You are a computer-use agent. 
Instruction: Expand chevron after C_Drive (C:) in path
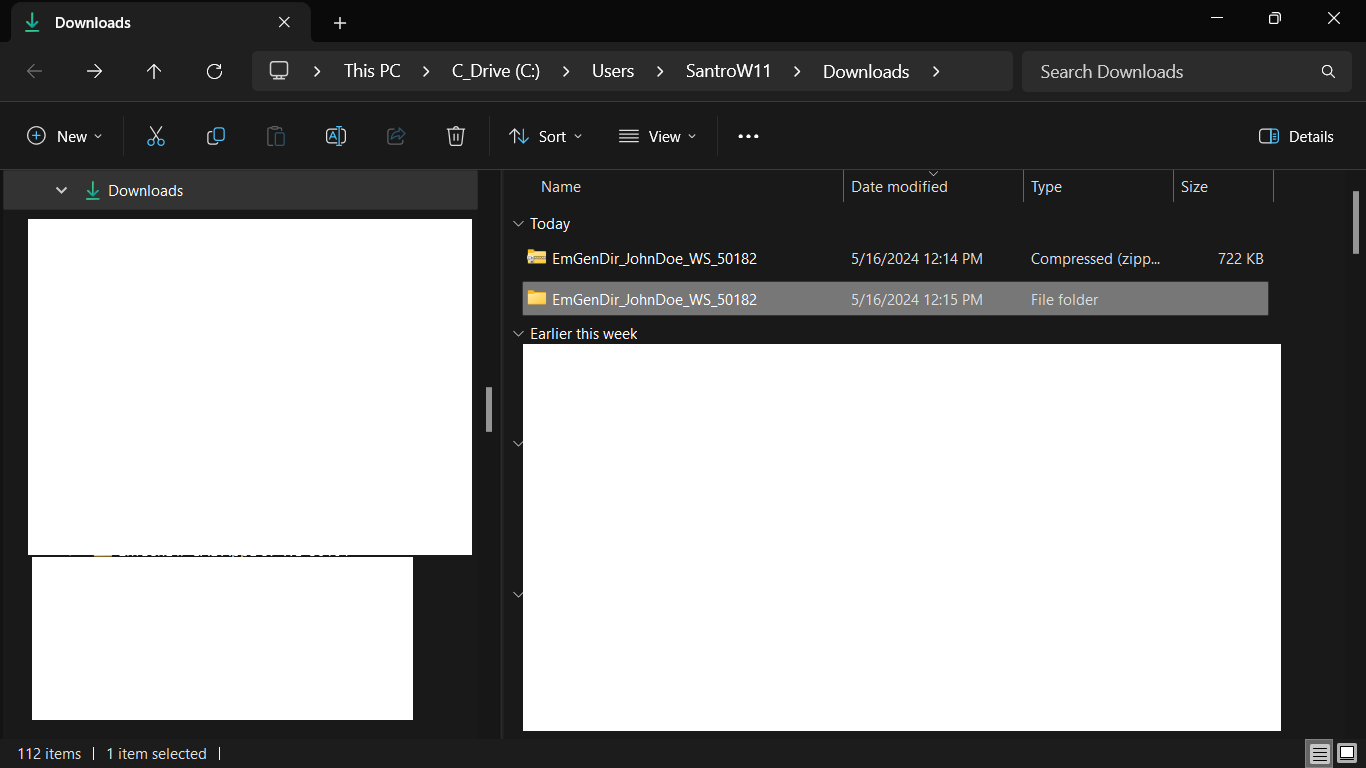(566, 71)
